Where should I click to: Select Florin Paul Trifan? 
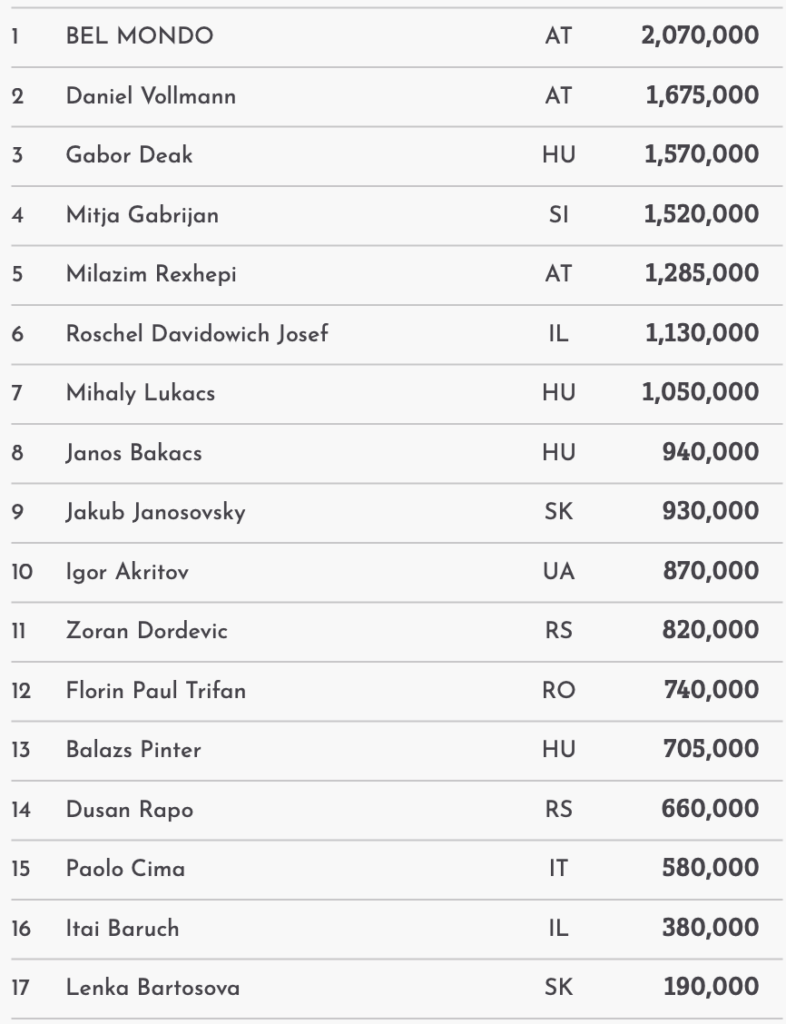click(x=155, y=691)
